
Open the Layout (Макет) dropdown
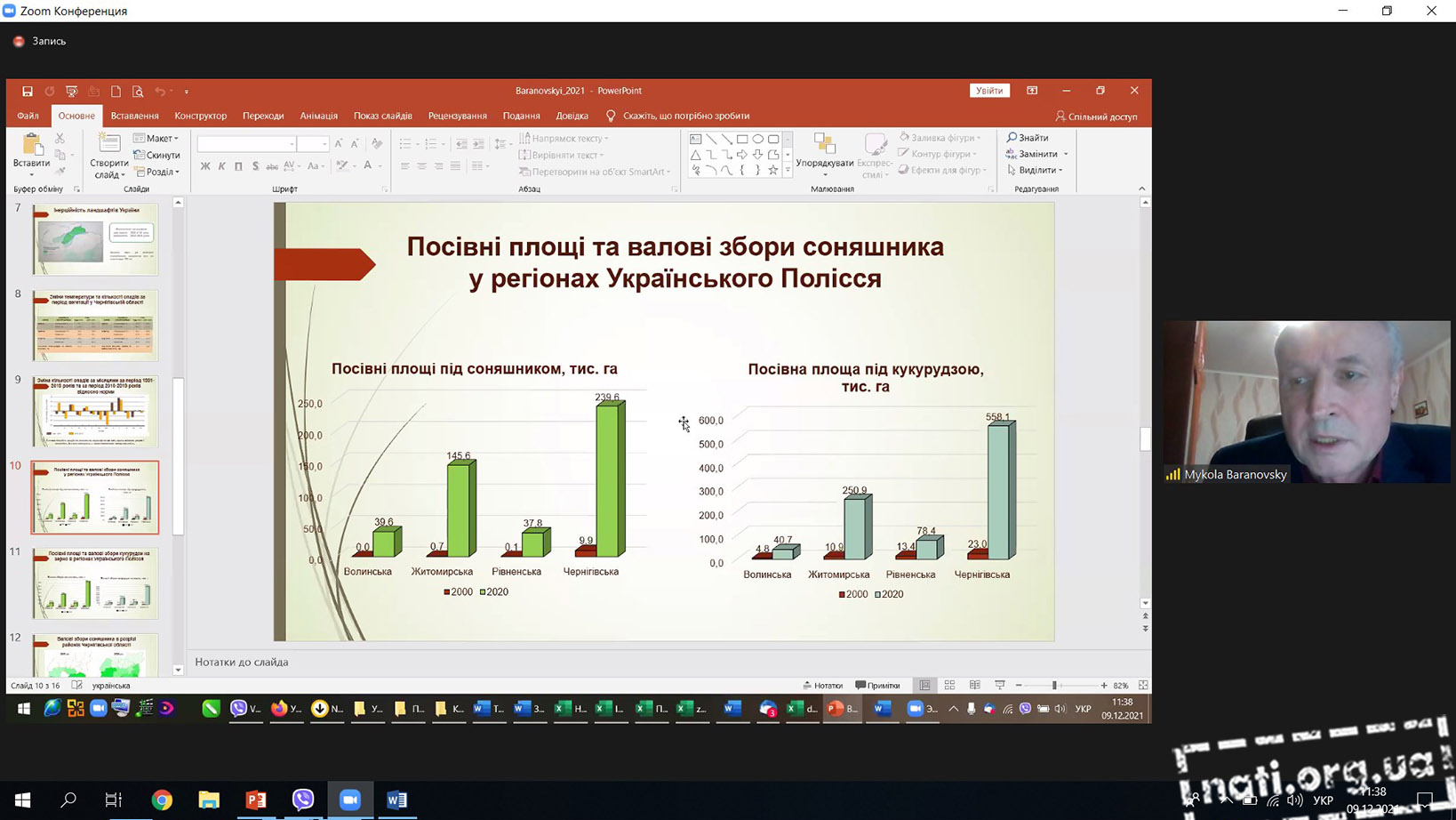pyautogui.click(x=156, y=138)
